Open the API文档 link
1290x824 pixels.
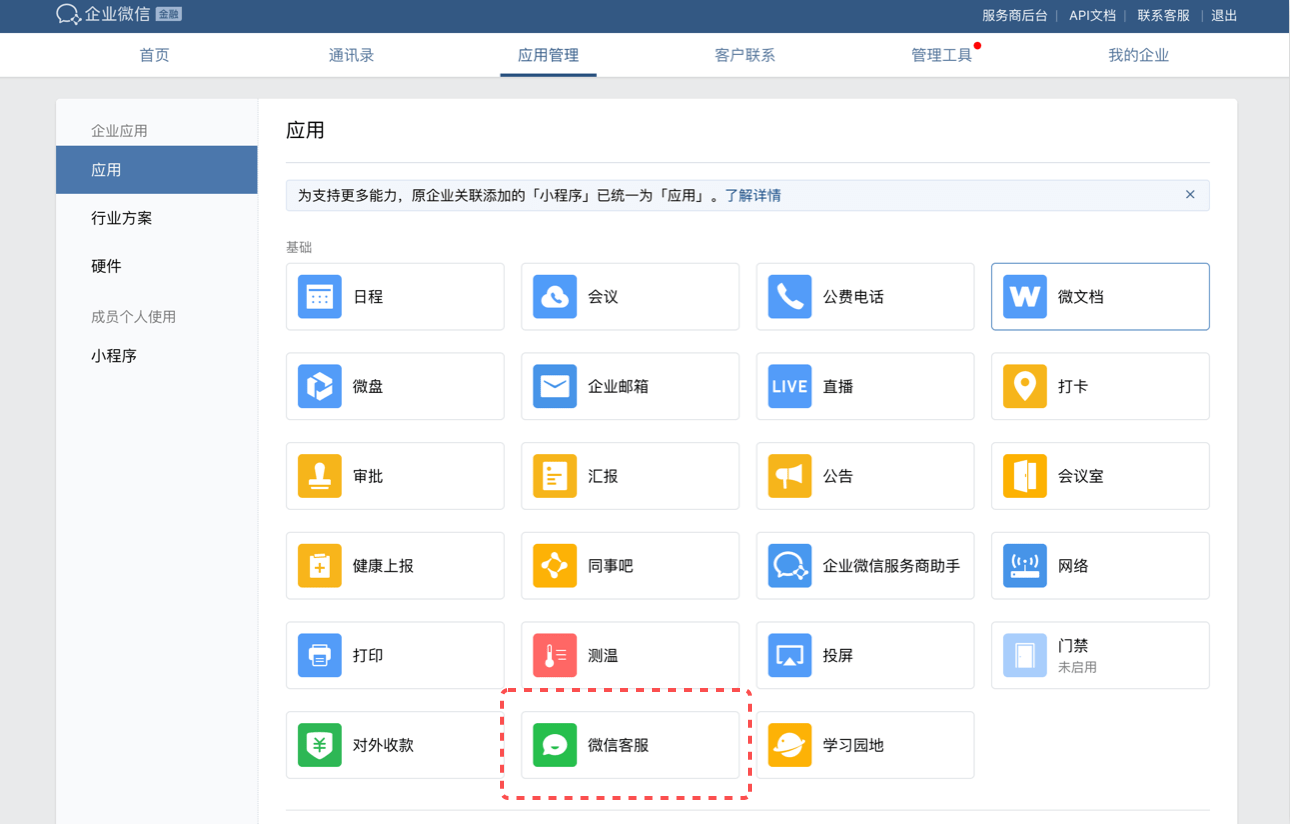[x=1092, y=15]
